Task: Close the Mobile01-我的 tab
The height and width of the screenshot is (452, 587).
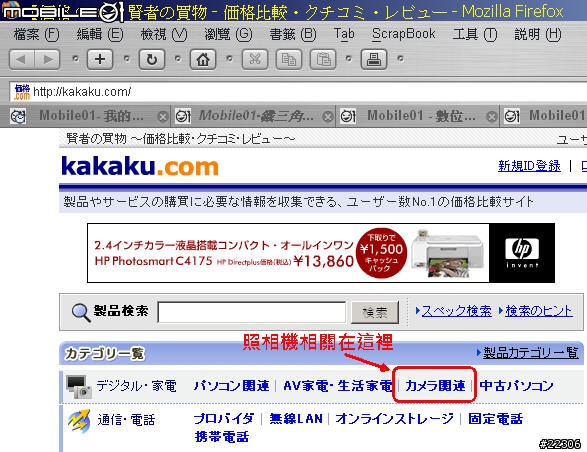Action: pyautogui.click(x=163, y=117)
